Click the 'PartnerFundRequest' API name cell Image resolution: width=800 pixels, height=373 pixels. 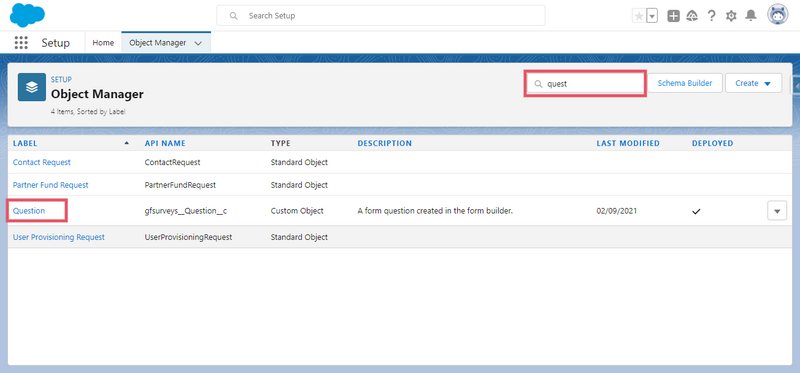tap(180, 185)
